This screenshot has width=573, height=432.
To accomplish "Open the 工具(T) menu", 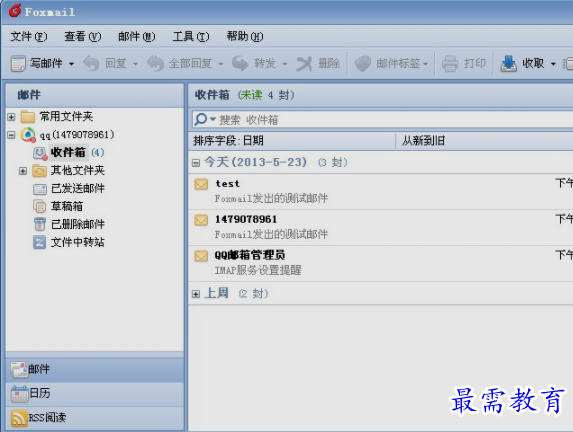I will point(191,36).
